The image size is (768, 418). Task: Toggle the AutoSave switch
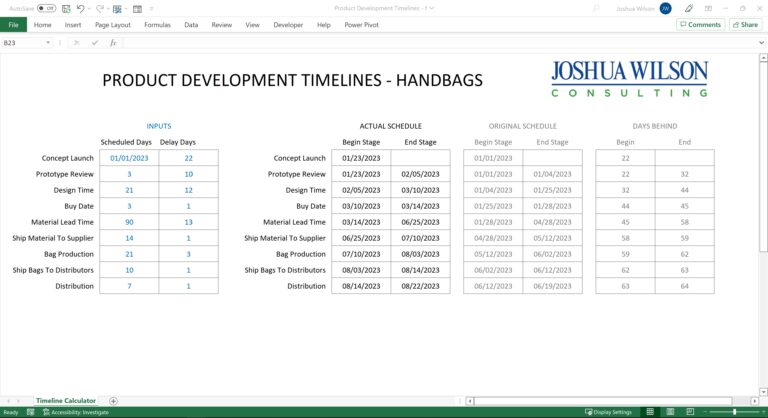pos(47,8)
